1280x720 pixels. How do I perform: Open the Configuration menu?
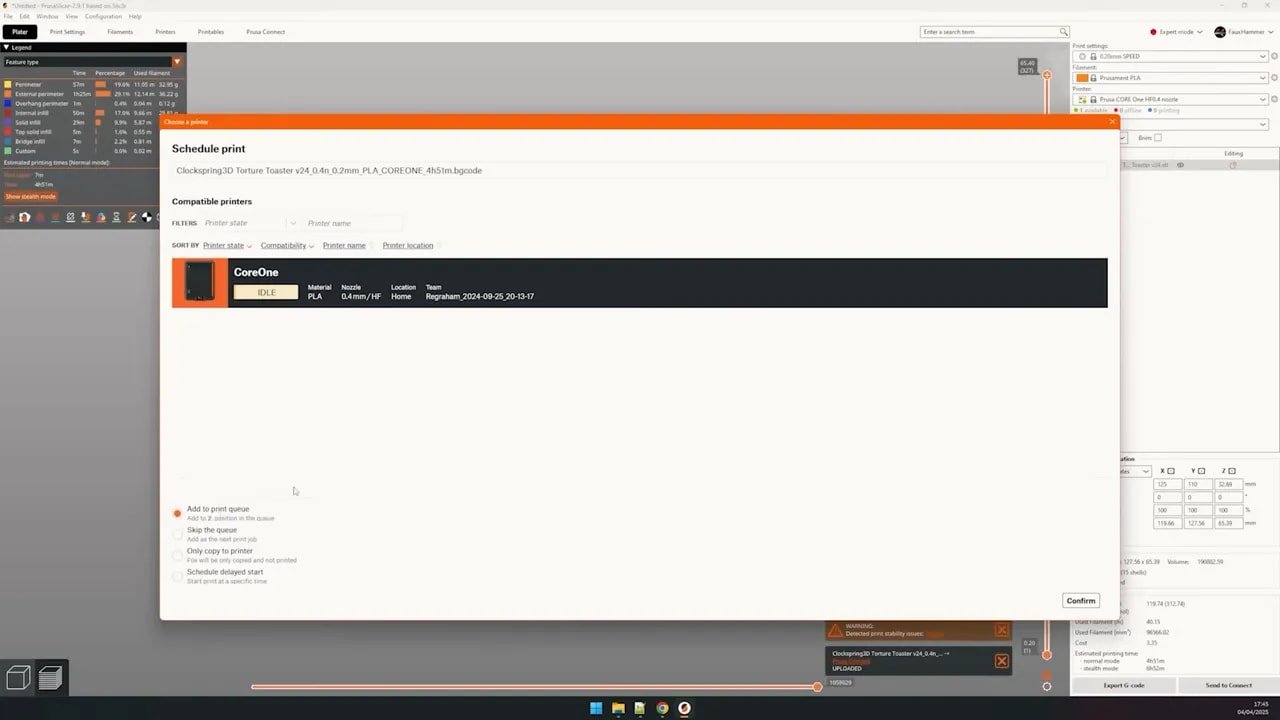pos(103,16)
